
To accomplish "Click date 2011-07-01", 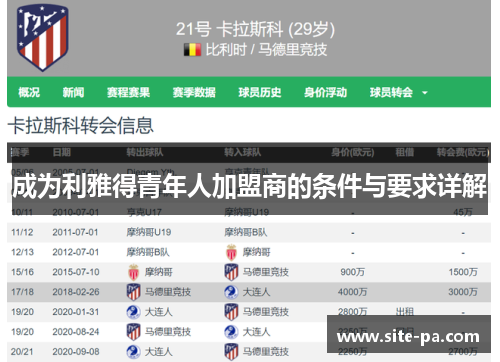I will 75,232.
